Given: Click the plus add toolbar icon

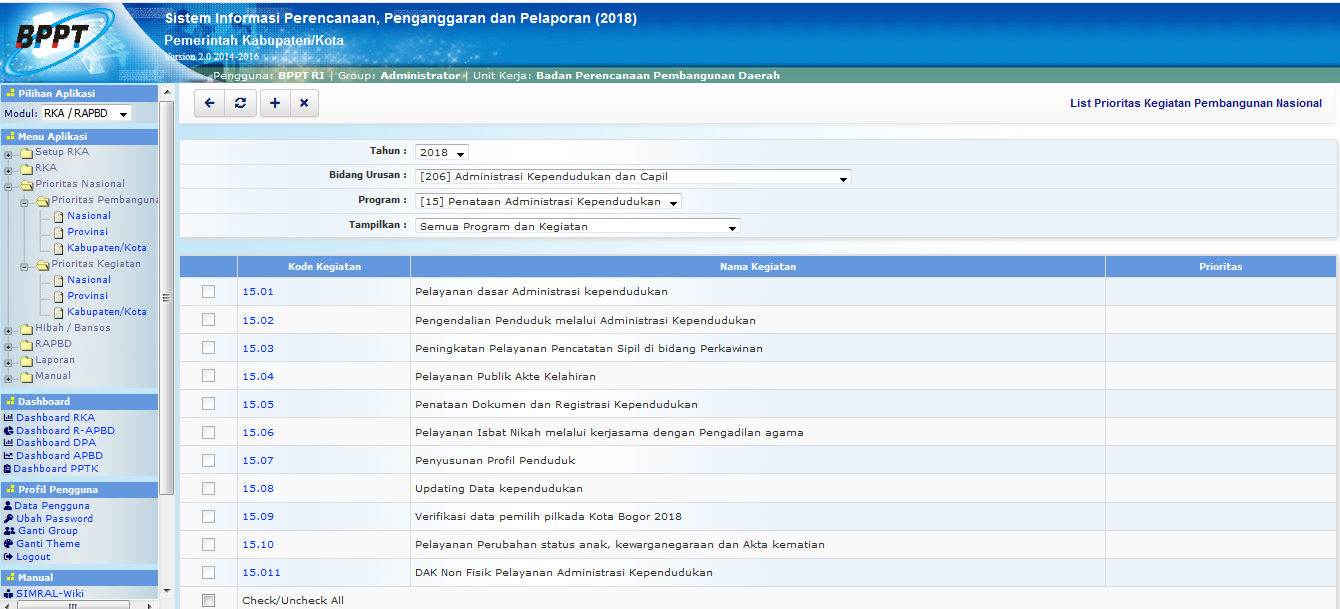Looking at the screenshot, I should coord(275,103).
